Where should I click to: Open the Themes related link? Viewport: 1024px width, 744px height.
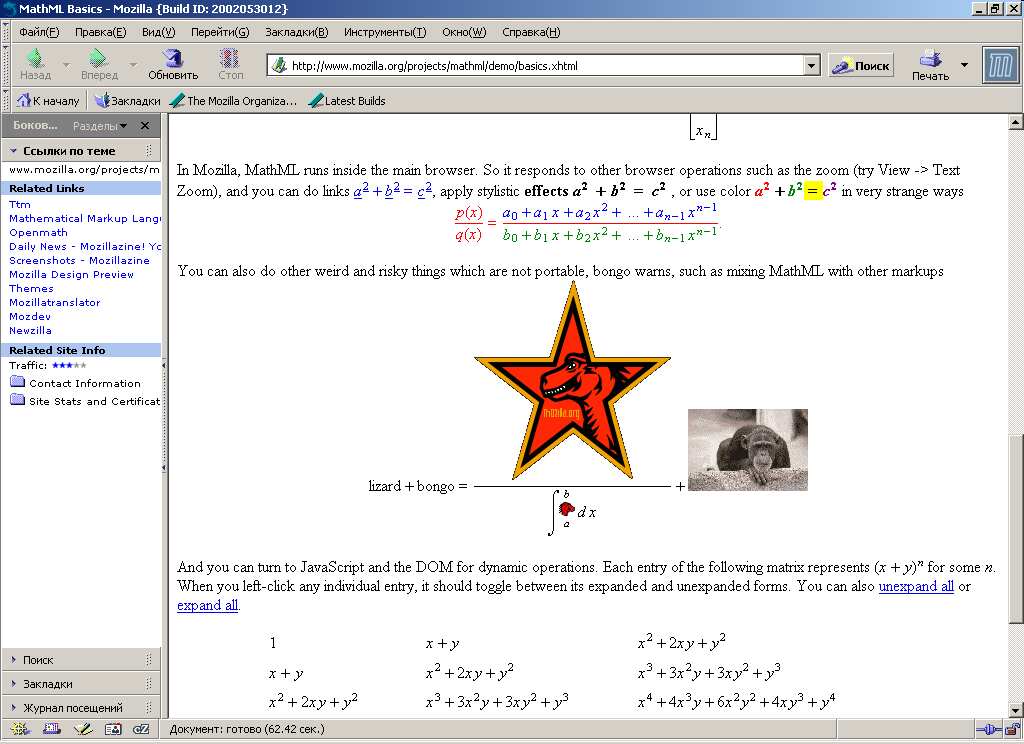click(x=31, y=288)
